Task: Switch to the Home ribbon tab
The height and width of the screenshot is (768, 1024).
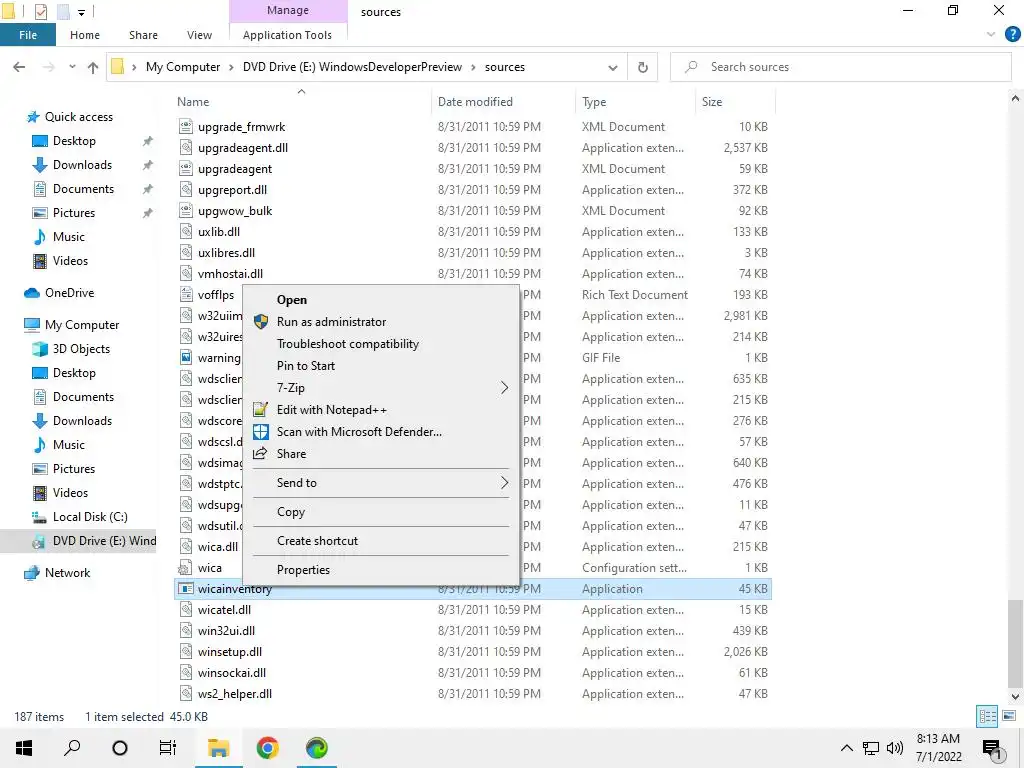Action: pyautogui.click(x=85, y=35)
